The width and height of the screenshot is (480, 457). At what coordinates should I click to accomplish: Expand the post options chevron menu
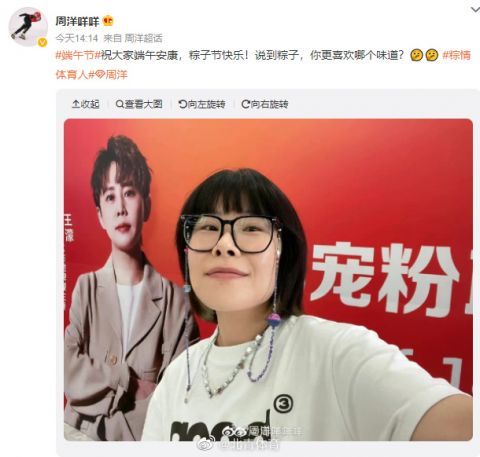click(475, 9)
